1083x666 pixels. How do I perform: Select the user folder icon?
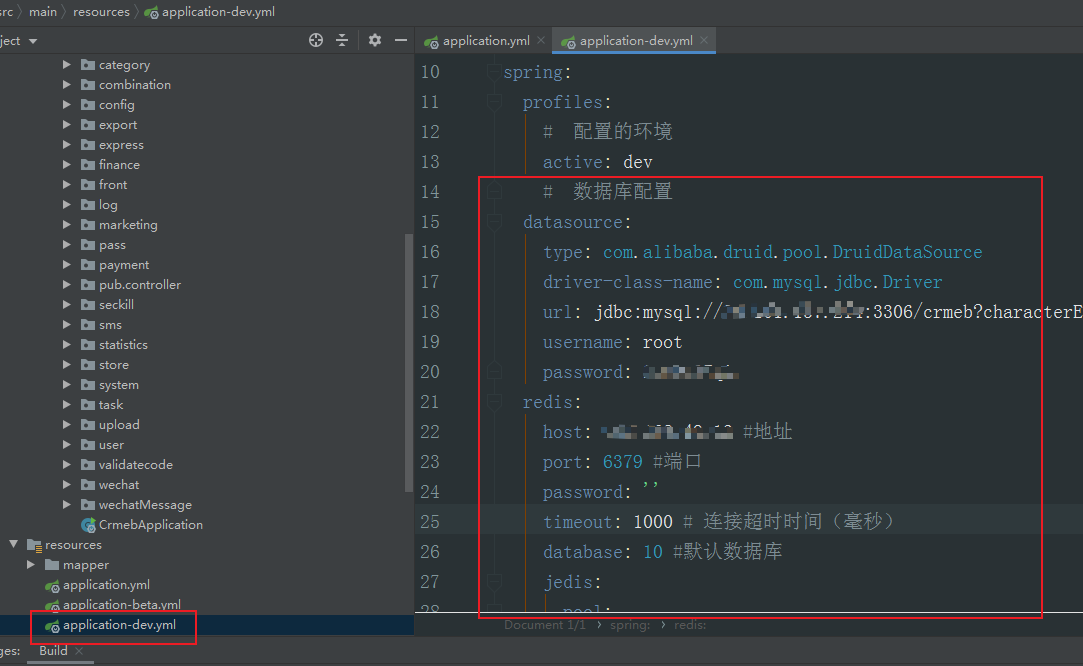(88, 445)
